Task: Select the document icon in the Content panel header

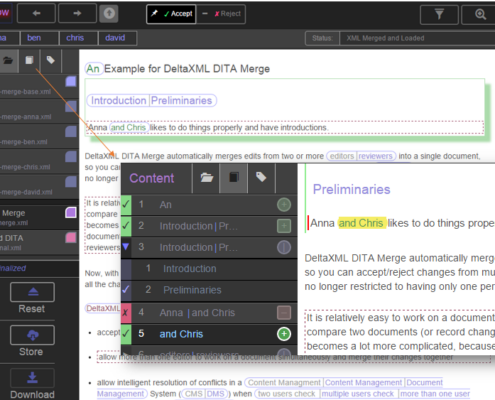Action: [234, 177]
